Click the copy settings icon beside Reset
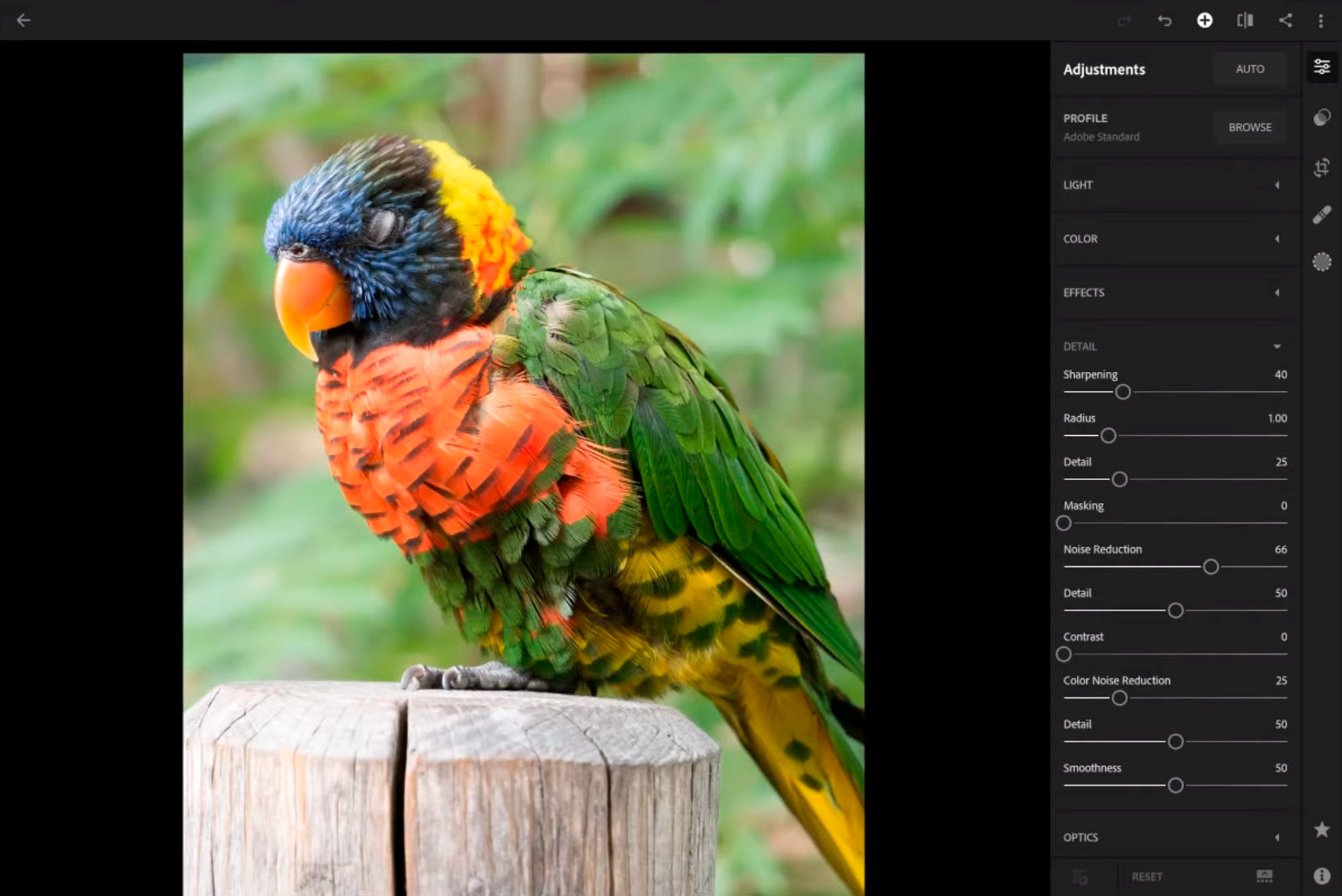1342x896 pixels. pos(1080,876)
